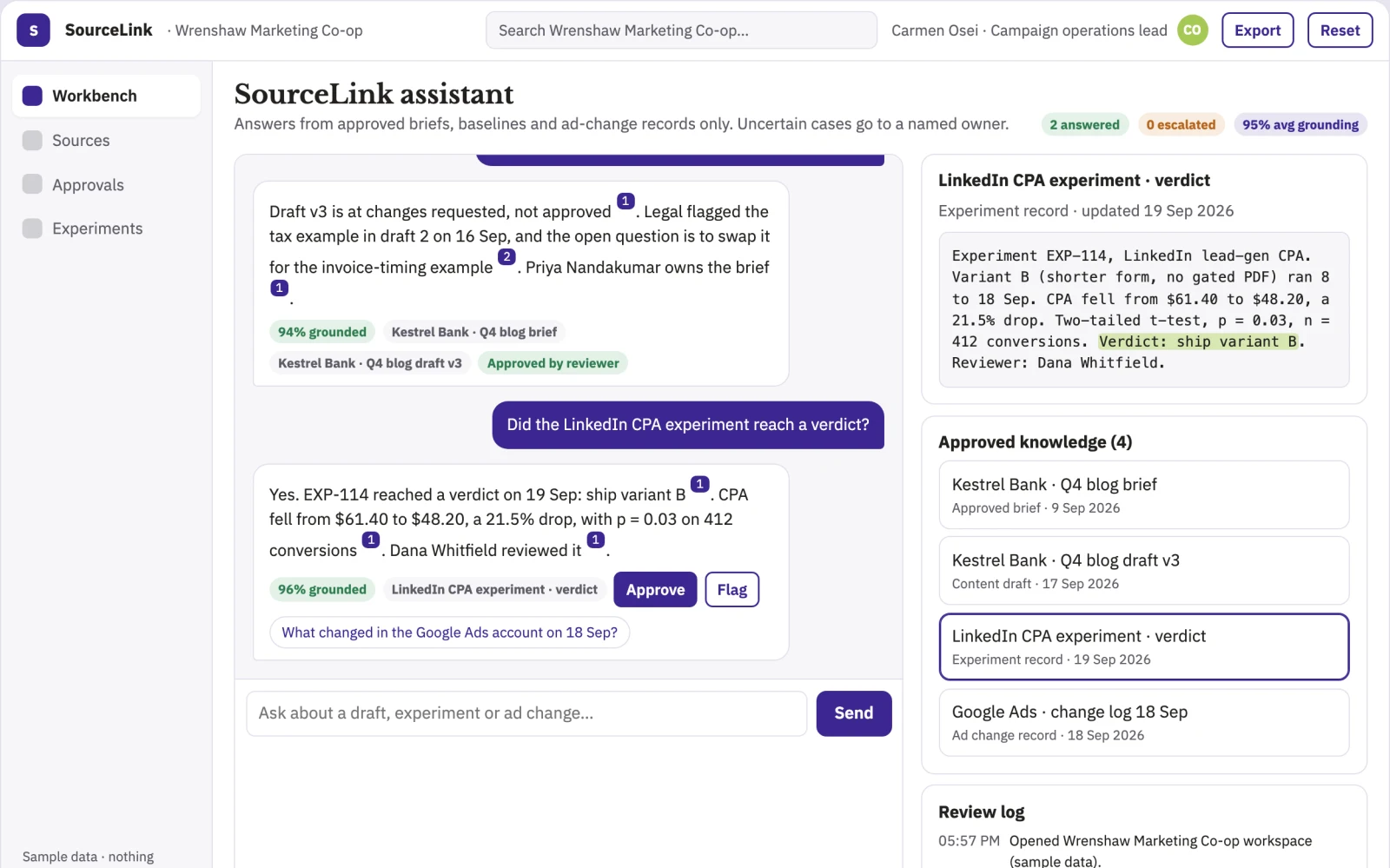This screenshot has width=1390, height=868.
Task: Open citation 1 after 'owns the brief'
Action: coord(279,288)
